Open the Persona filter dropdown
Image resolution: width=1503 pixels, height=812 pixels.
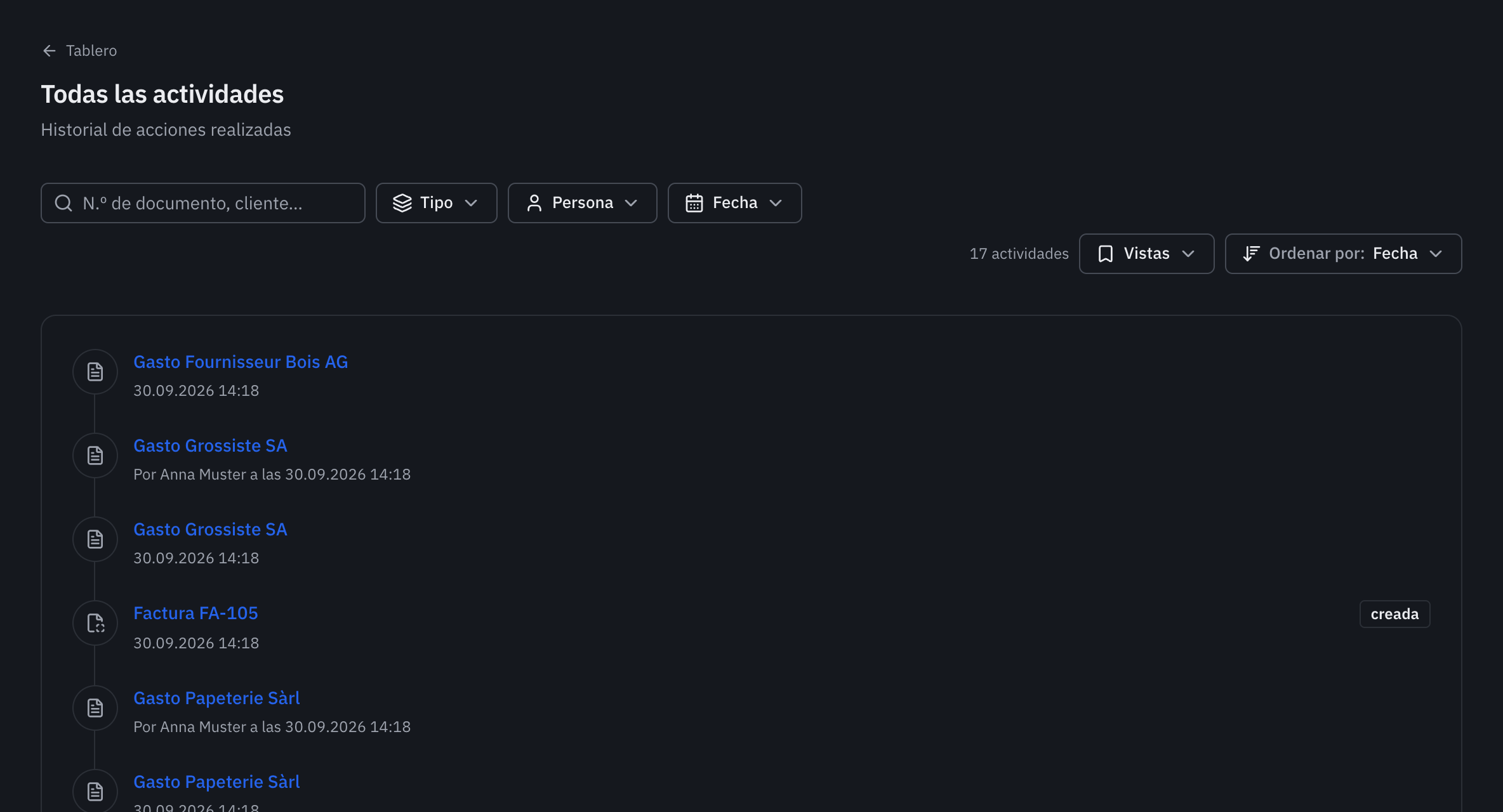tap(583, 203)
